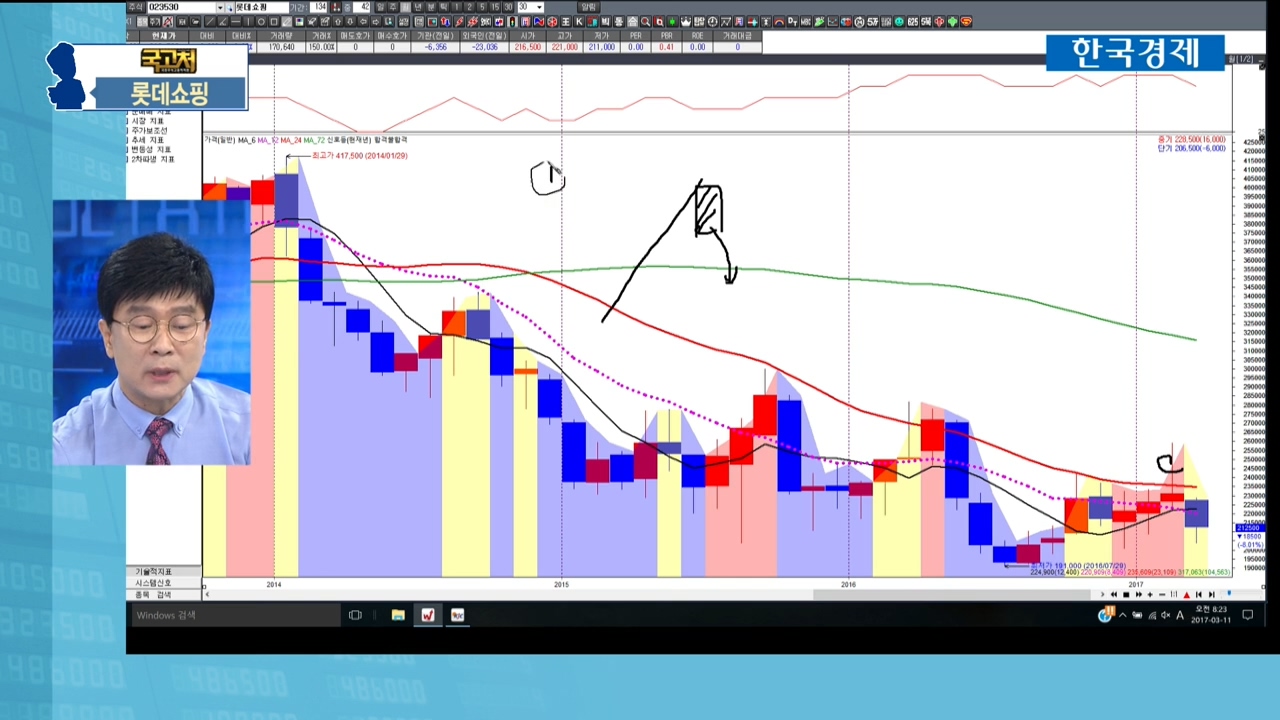Expand the system tray hidden icons chevron
The image size is (1280, 720).
coord(1122,615)
